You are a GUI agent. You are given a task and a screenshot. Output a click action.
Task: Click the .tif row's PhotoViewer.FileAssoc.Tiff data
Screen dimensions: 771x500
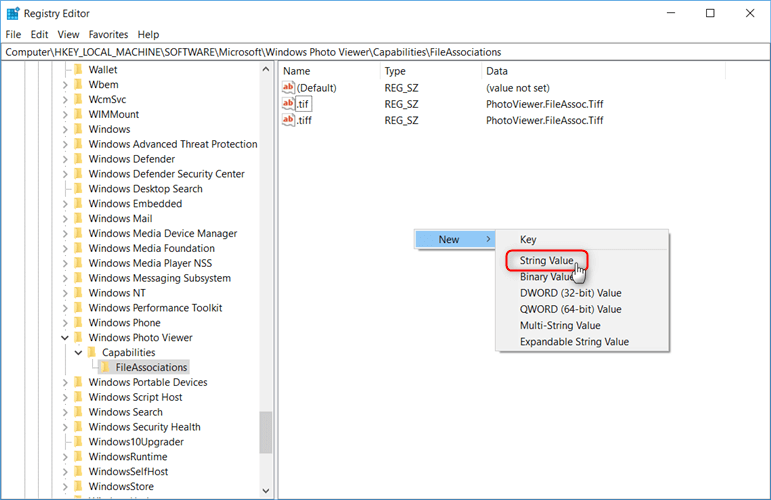[x=544, y=104]
